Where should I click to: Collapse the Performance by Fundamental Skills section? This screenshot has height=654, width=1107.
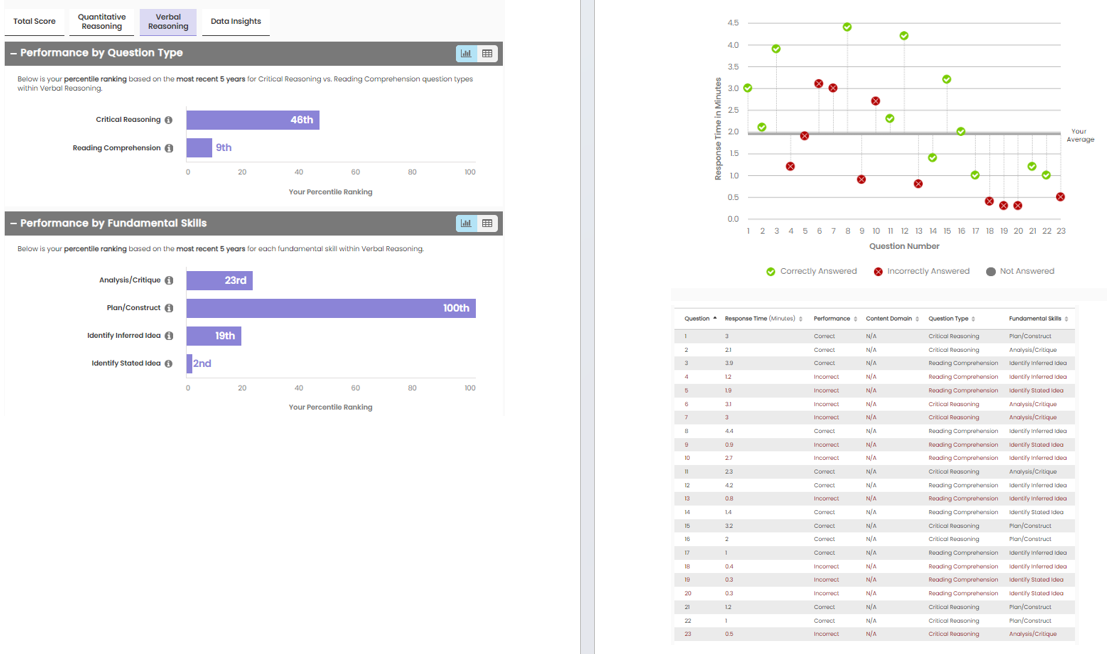coord(13,223)
